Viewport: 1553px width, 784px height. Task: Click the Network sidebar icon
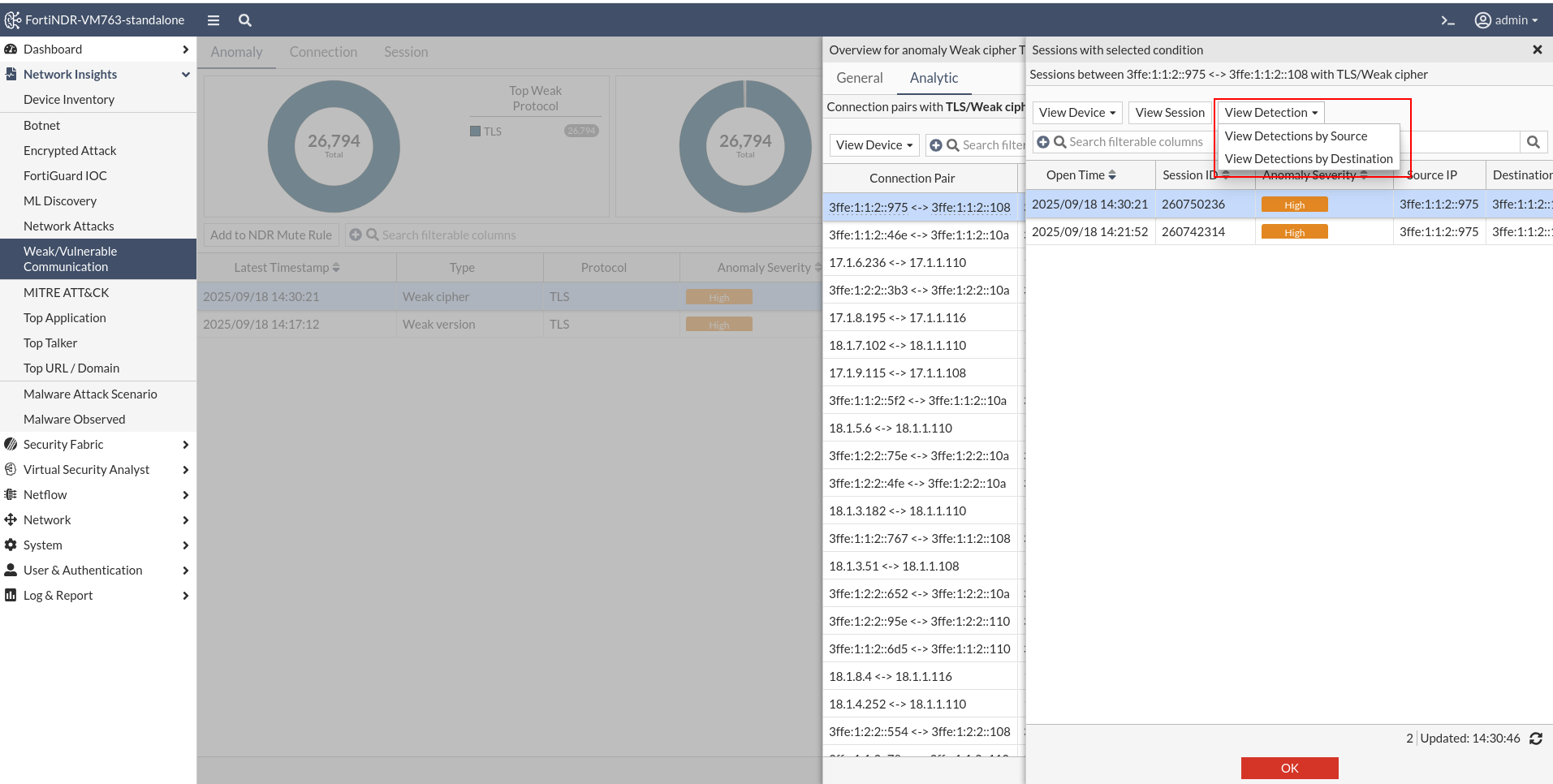(11, 520)
